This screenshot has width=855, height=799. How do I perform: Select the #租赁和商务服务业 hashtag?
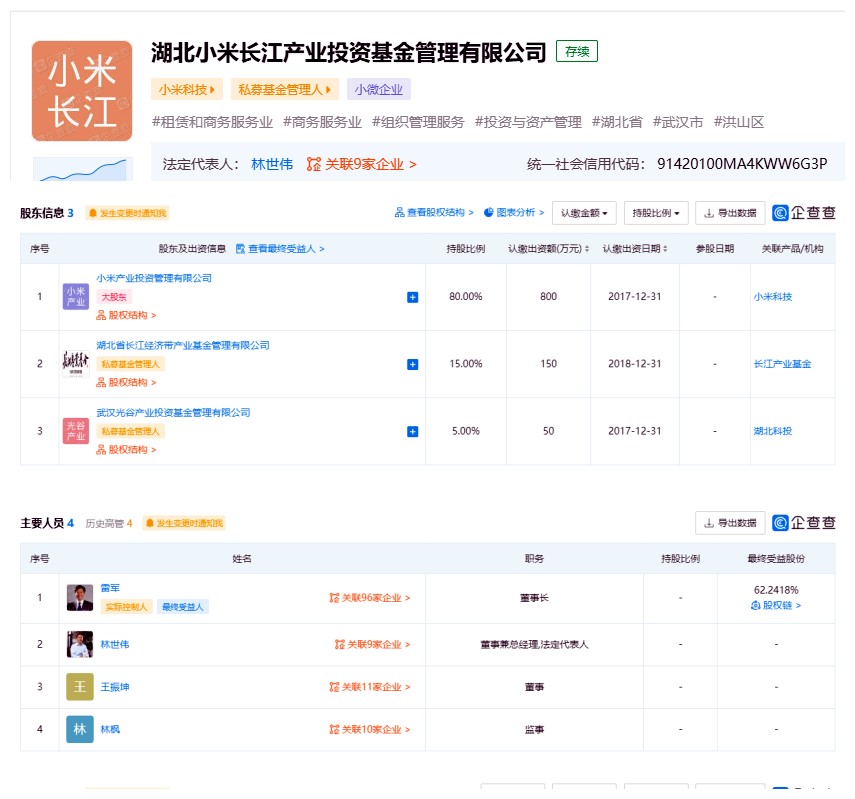point(212,122)
